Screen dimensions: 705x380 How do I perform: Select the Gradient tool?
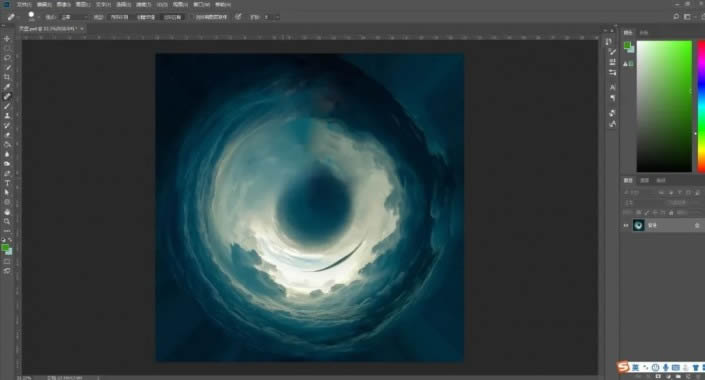click(7, 144)
